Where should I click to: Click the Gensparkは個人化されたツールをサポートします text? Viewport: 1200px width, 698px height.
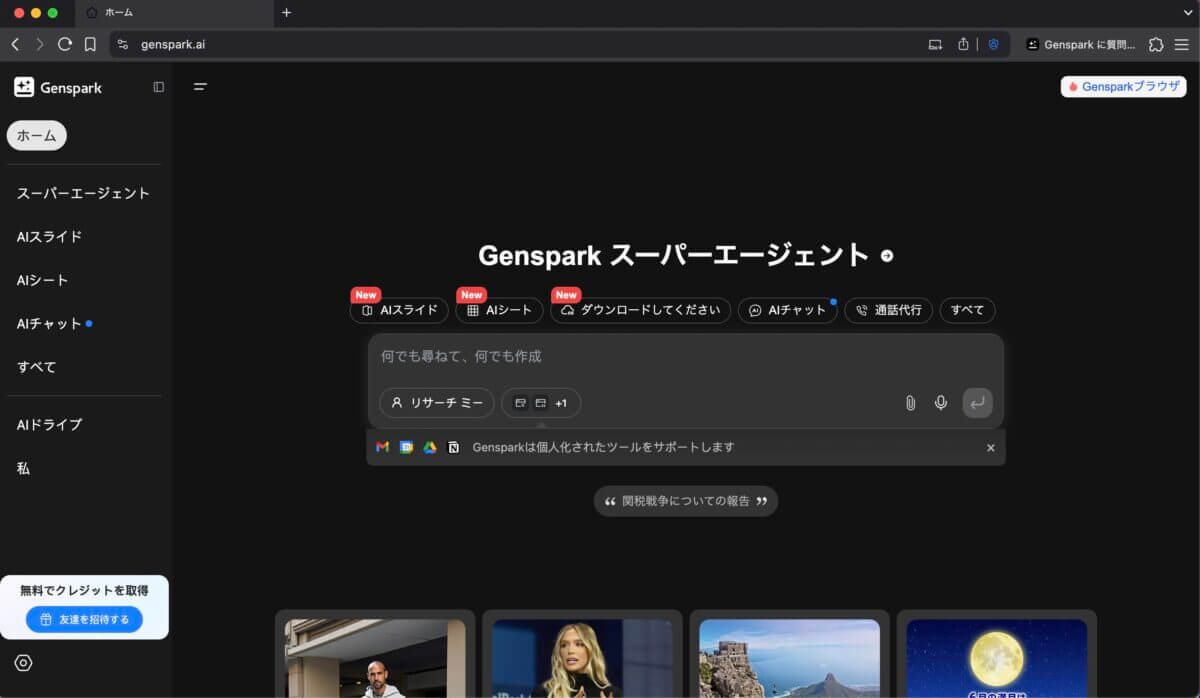603,447
